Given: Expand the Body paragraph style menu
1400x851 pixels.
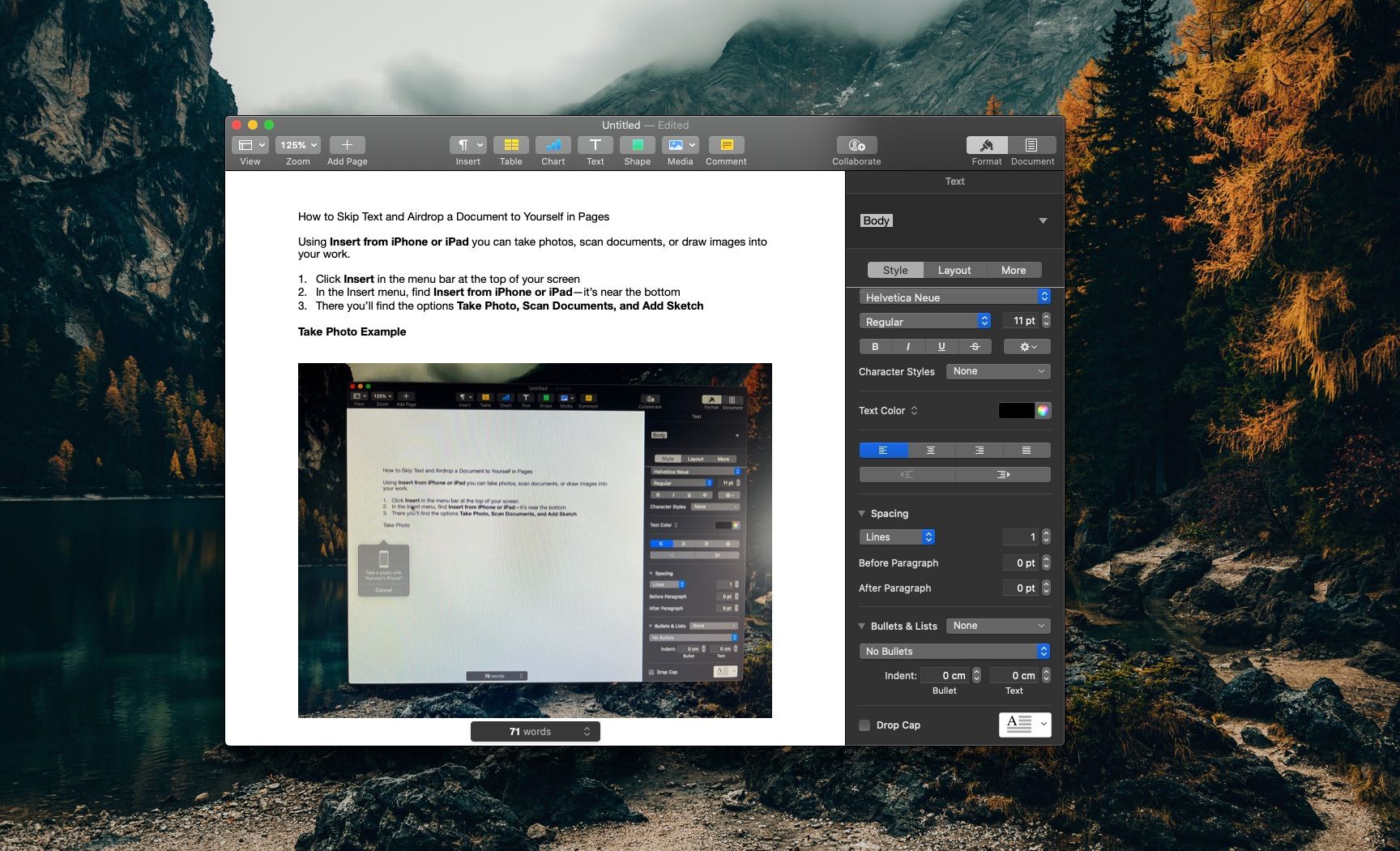Looking at the screenshot, I should (1043, 220).
